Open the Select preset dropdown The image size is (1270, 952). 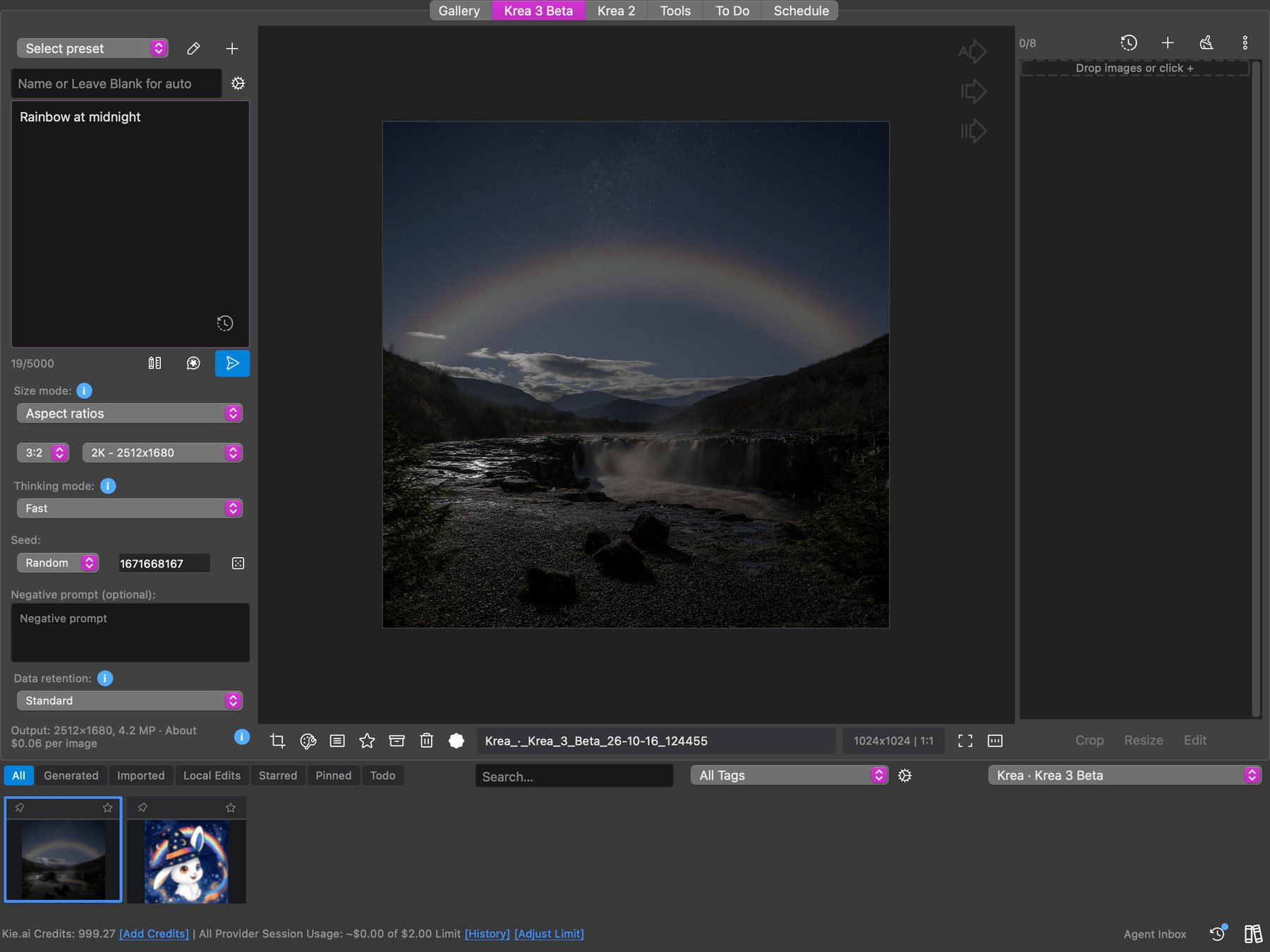92,49
